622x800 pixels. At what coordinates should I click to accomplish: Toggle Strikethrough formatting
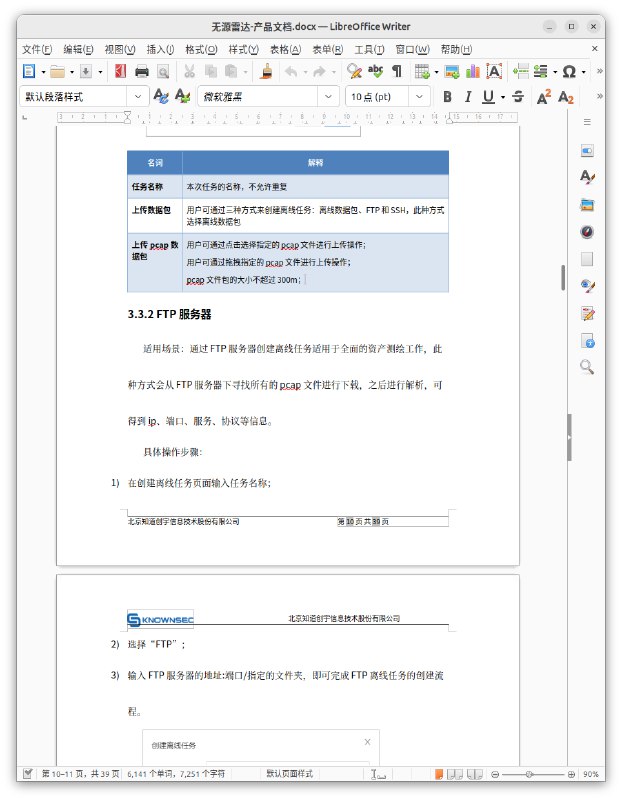tap(517, 96)
